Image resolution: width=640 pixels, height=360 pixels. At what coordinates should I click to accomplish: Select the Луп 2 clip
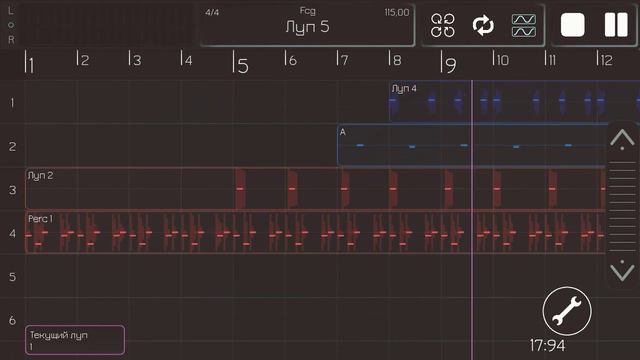click(315, 189)
